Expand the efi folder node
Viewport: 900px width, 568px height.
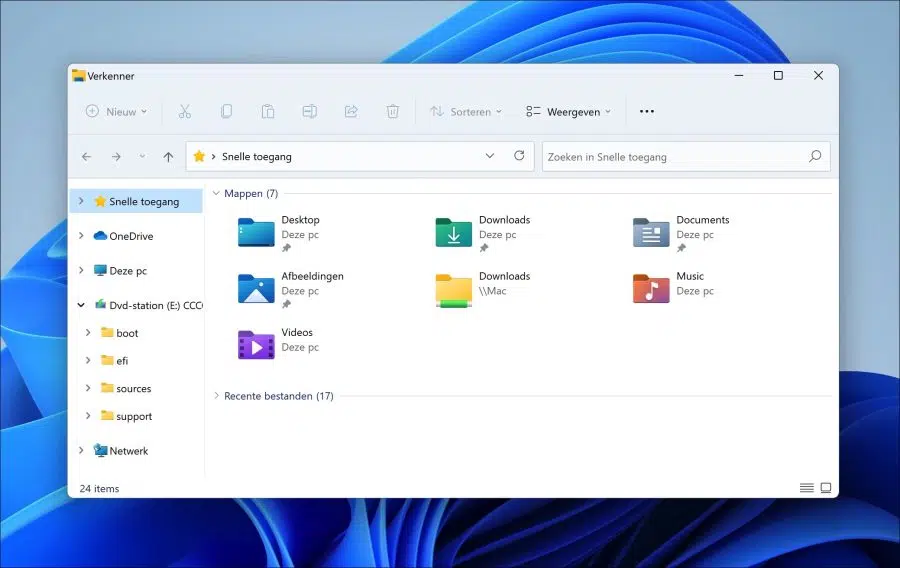click(x=88, y=360)
